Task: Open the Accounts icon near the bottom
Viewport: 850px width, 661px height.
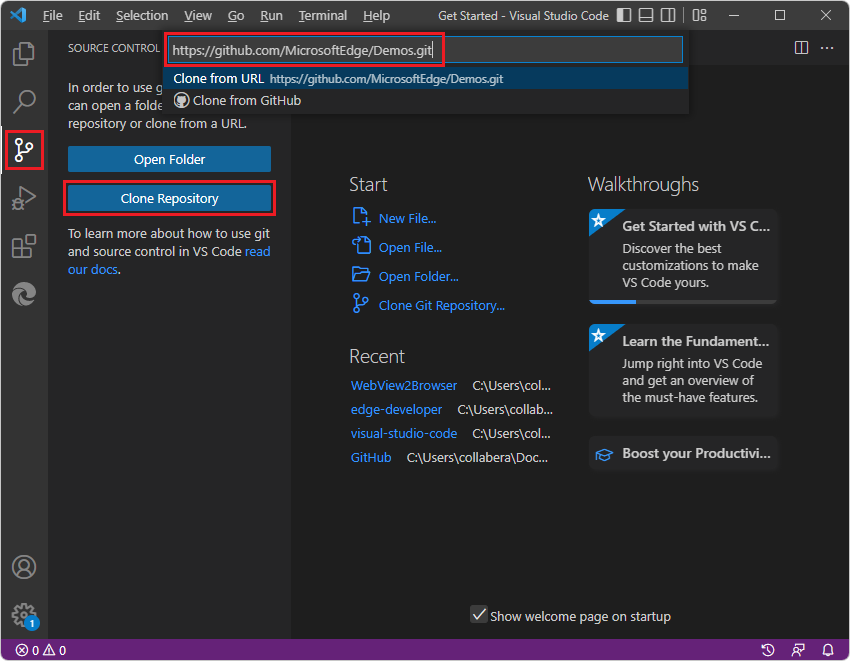Action: tap(23, 566)
